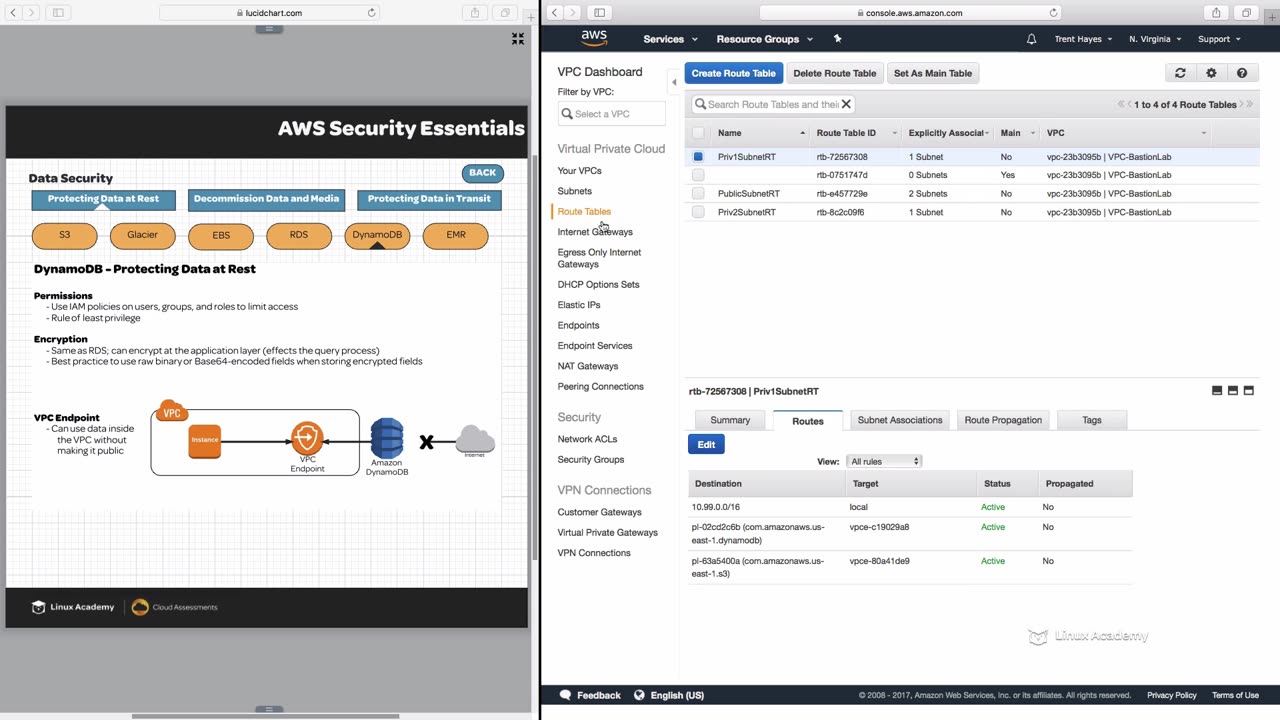This screenshot has height=720, width=1280.
Task: Click the Search Route Tables field
Action: 773,104
